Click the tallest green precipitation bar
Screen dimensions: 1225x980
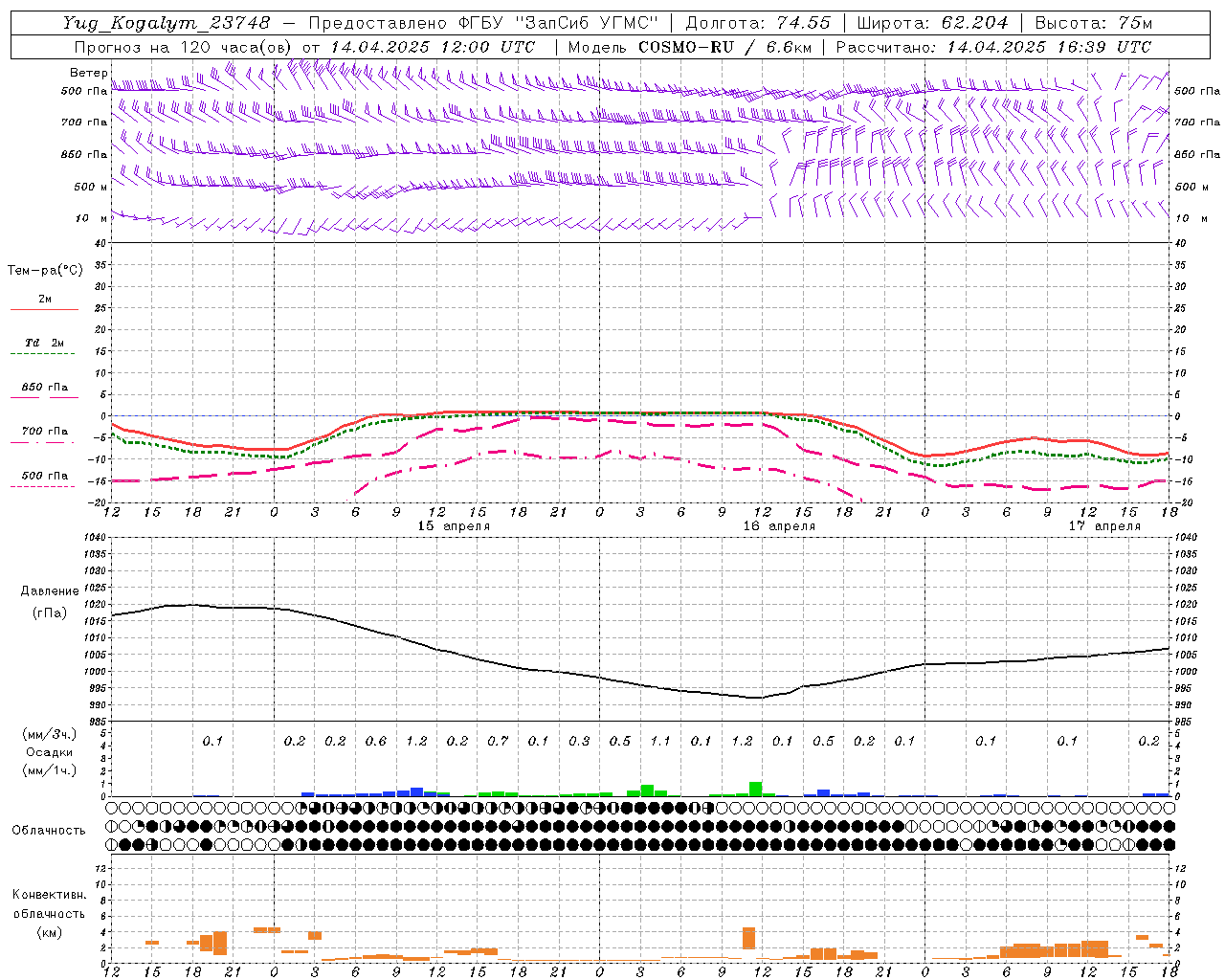(756, 789)
